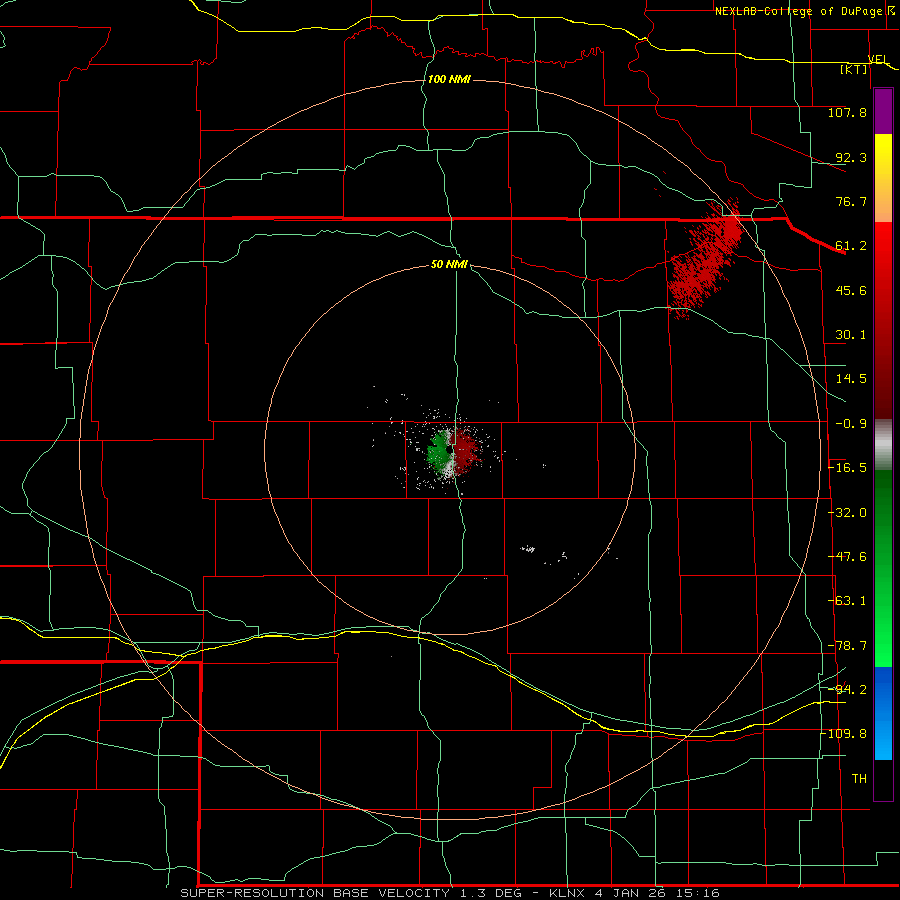900x900 pixels.
Task: Select the -32.0 legend value
Action: (x=847, y=513)
